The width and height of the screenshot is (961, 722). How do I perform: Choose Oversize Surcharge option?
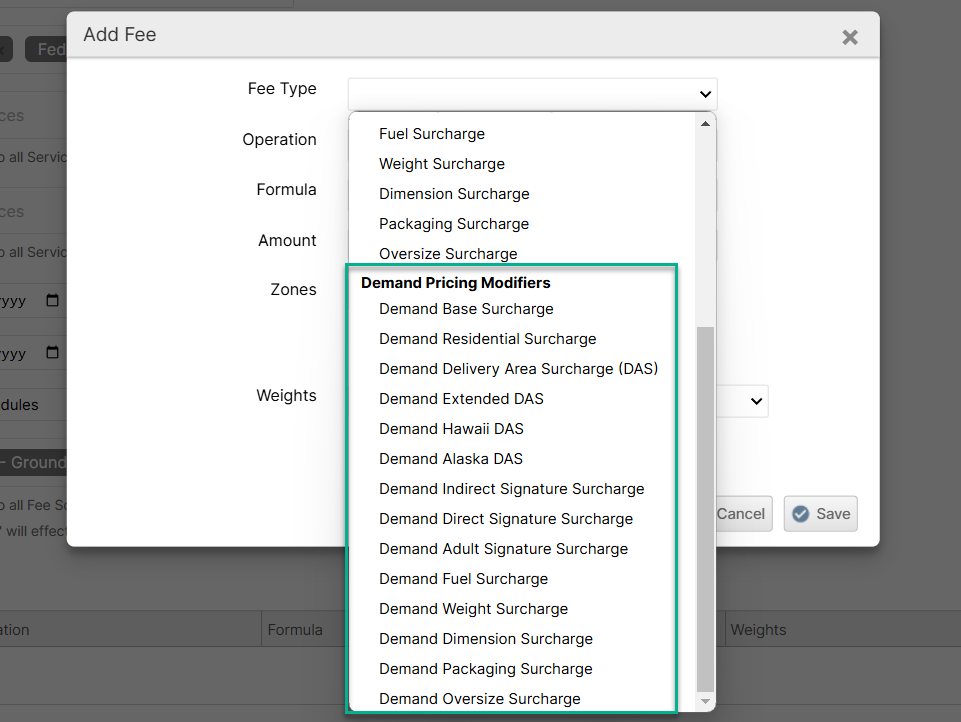(448, 254)
